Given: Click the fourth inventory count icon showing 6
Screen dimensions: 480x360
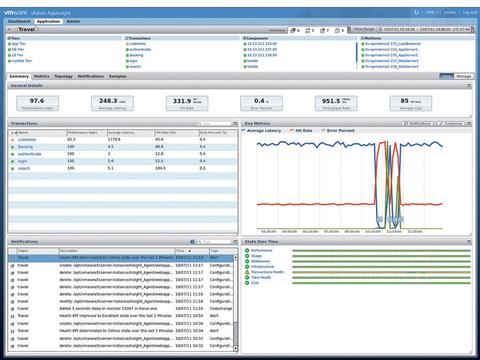Looking at the screenshot, I should pos(339,30).
